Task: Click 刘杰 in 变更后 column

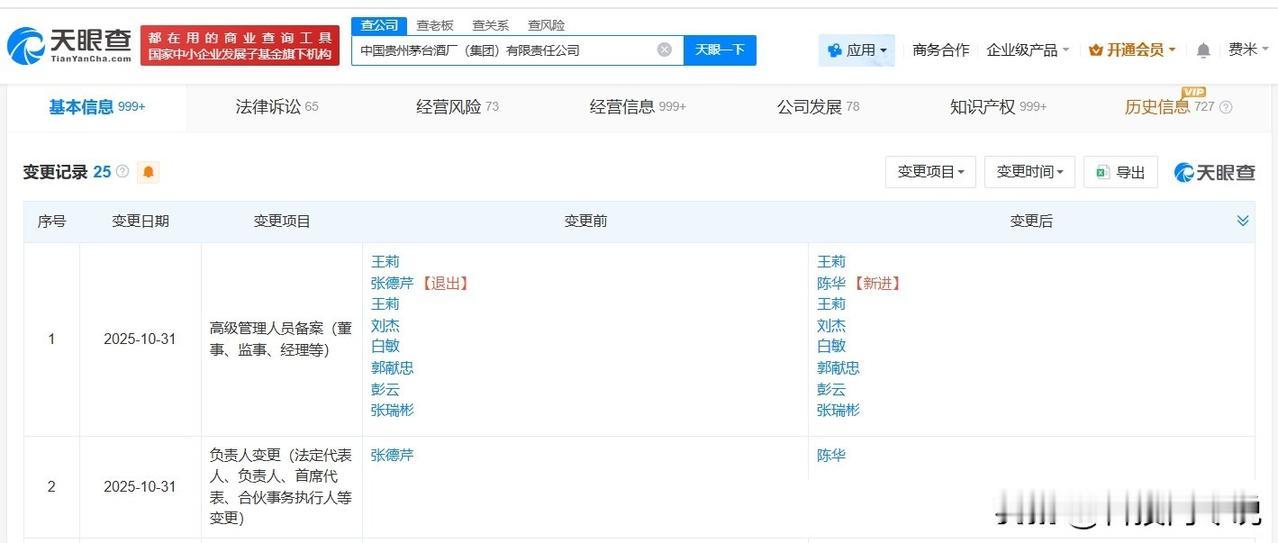Action: tap(831, 325)
